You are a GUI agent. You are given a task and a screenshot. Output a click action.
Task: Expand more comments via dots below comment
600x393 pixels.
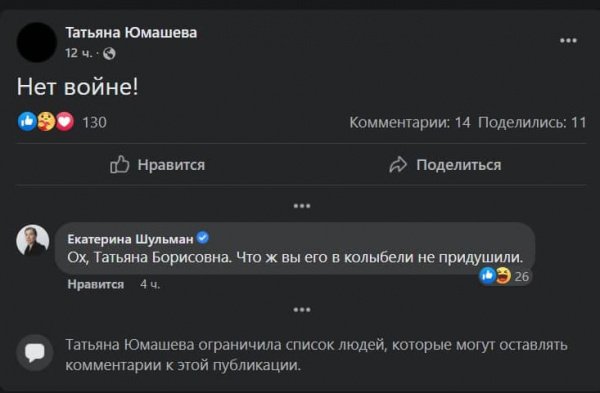click(x=302, y=310)
